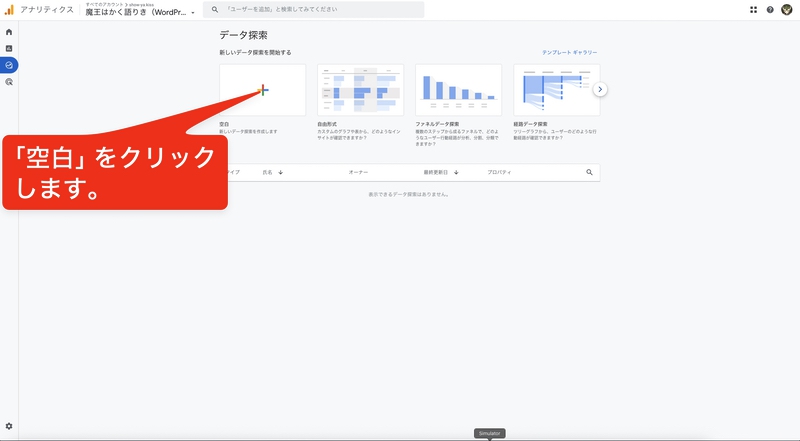Sort by last modified date arrow
800x441 pixels.
click(456, 172)
